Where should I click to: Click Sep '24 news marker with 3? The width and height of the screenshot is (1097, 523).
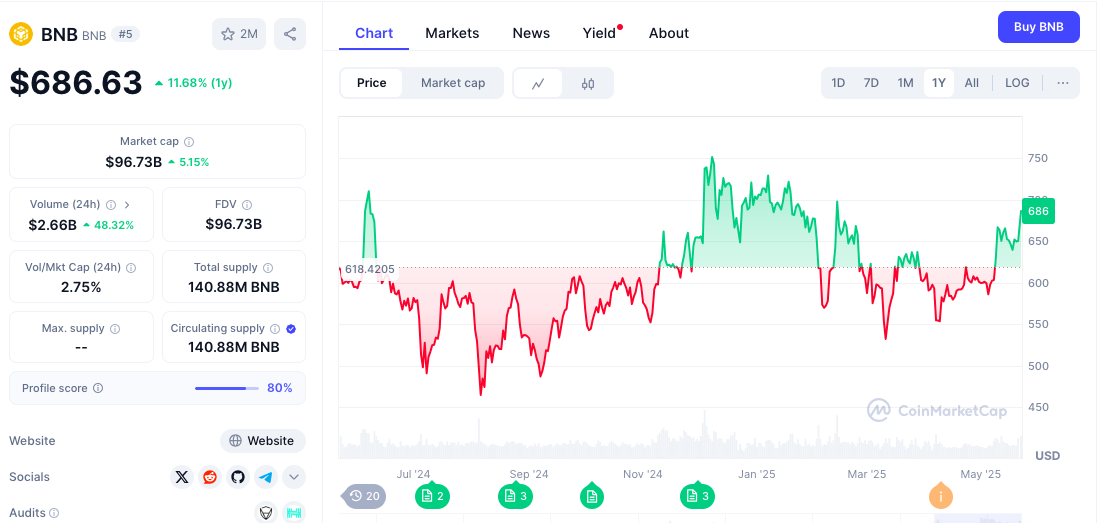[x=515, y=495]
